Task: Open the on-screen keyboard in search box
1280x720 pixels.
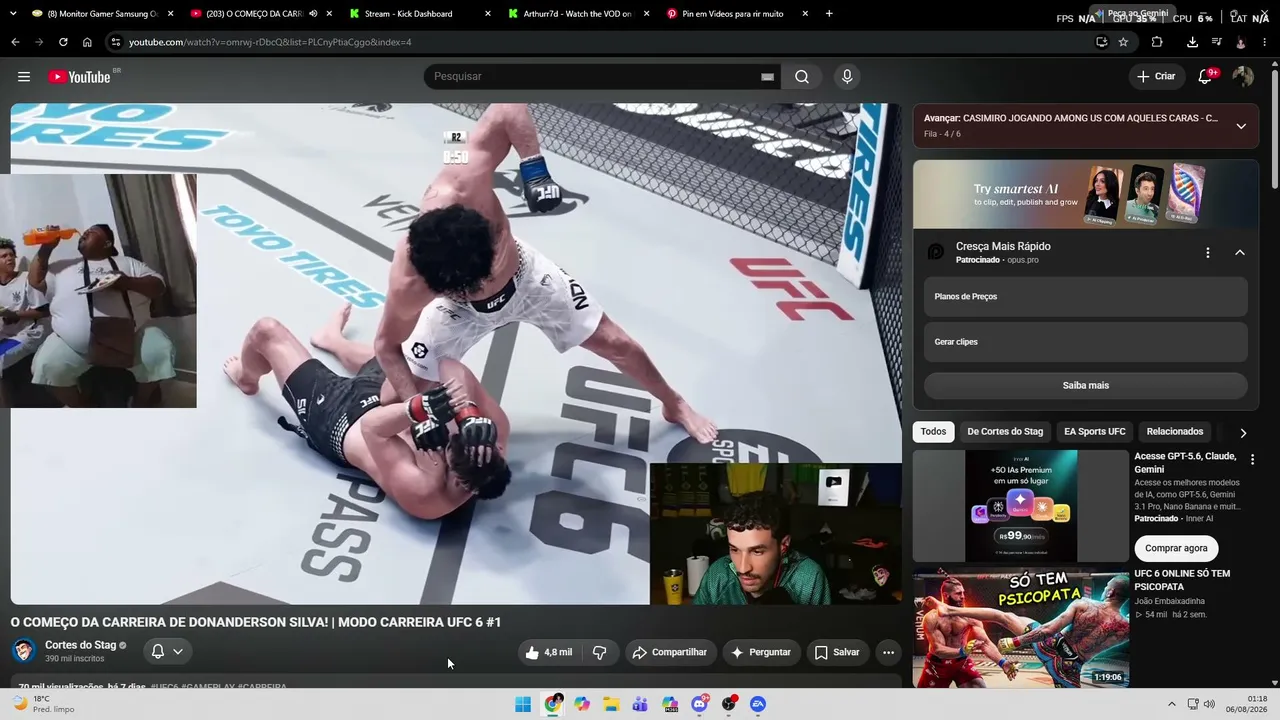Action: click(x=768, y=77)
